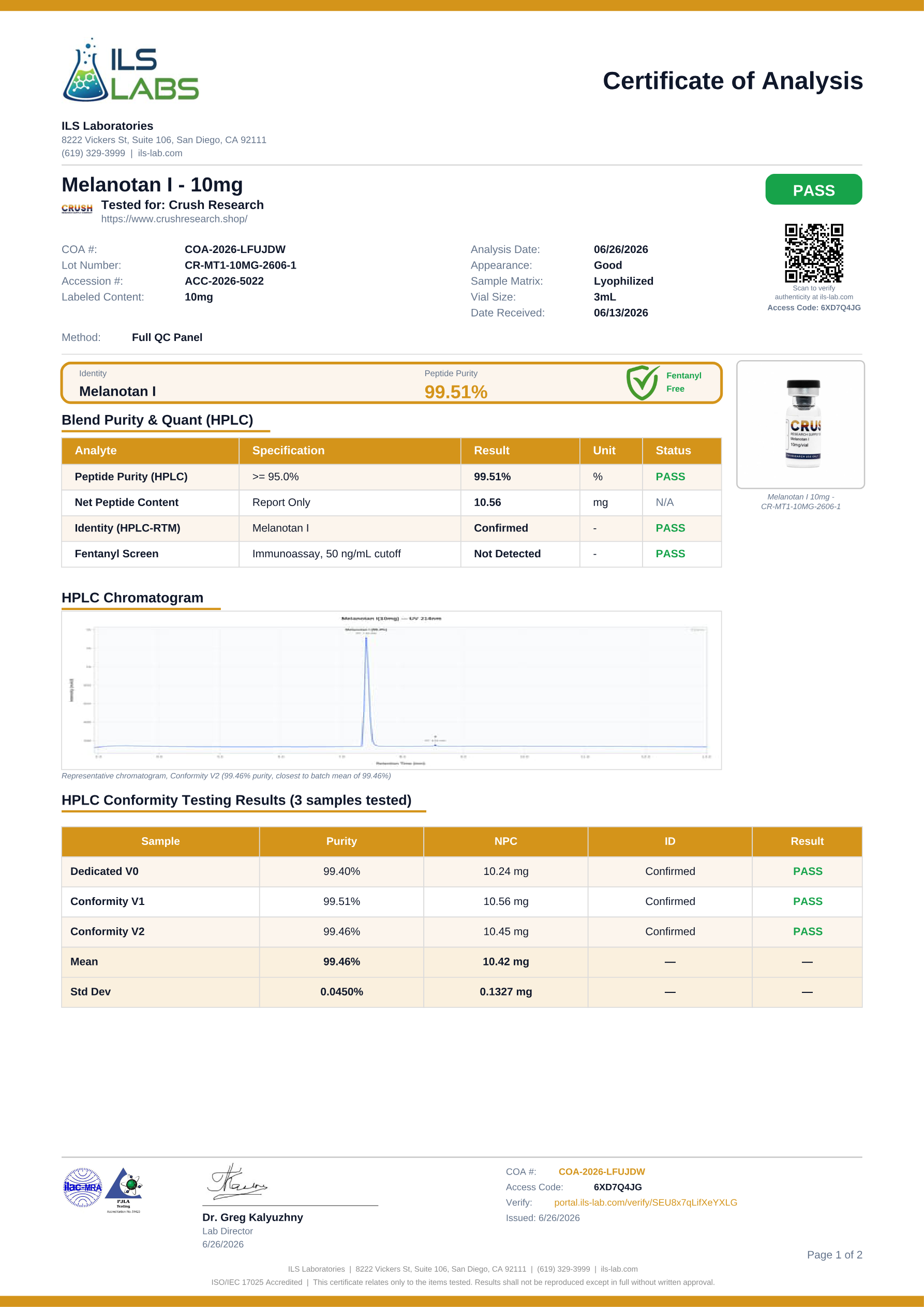Click the ILS Labs flask logo

[130, 70]
